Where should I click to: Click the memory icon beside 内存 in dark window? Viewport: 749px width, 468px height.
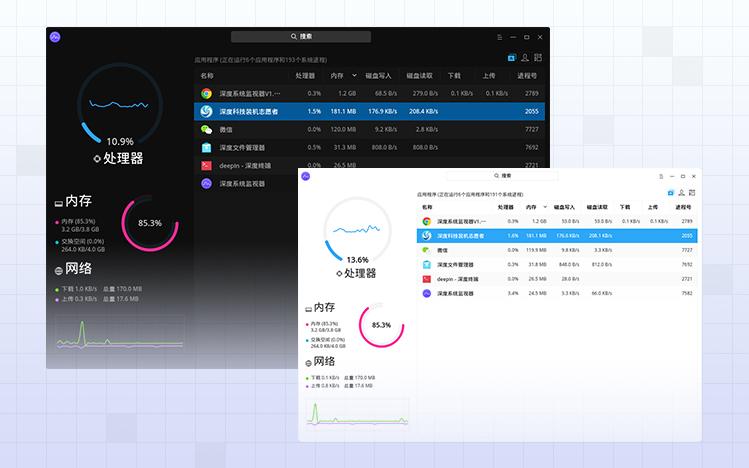pyautogui.click(x=59, y=203)
